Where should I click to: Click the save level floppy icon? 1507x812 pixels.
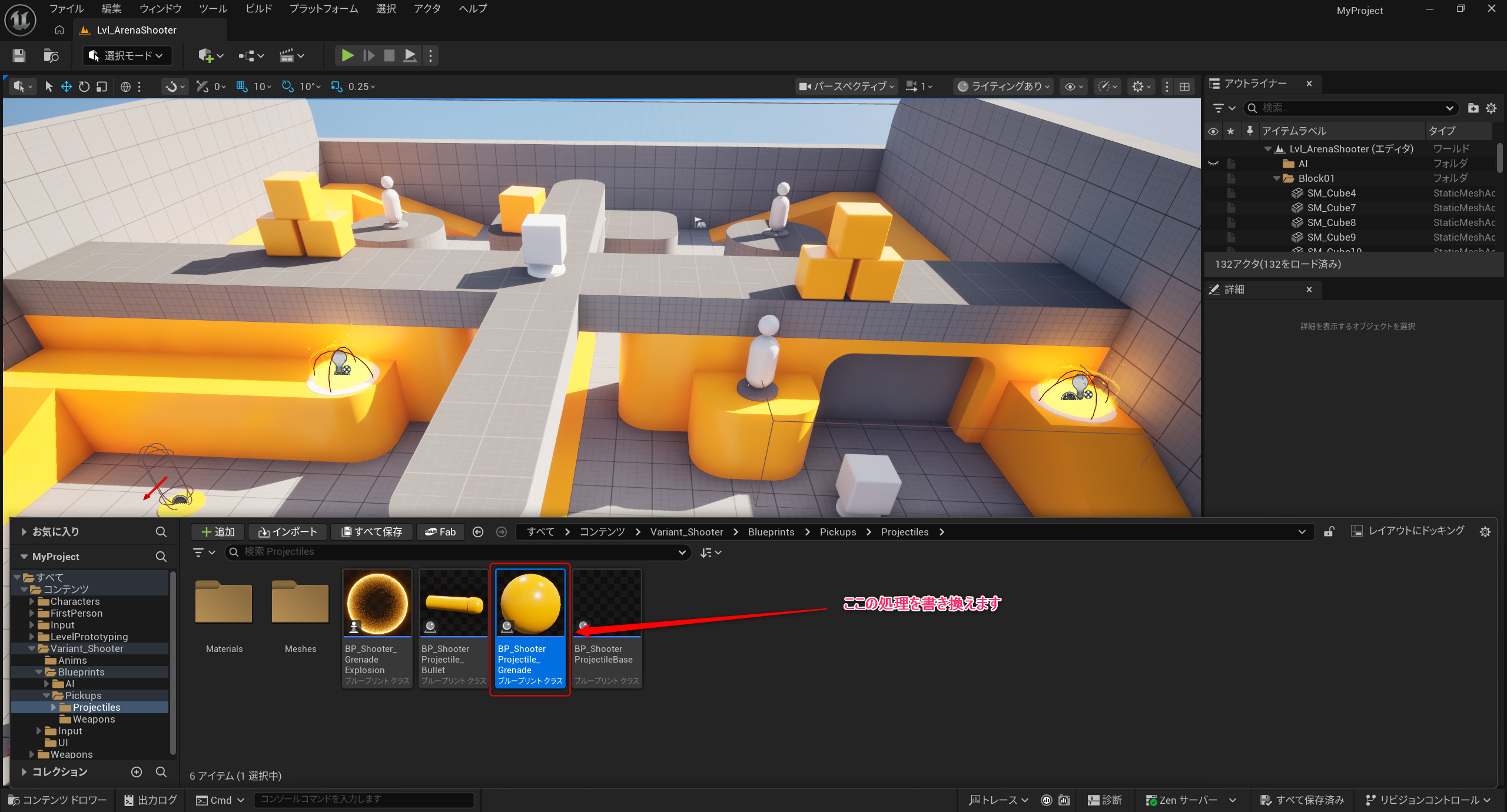(x=19, y=55)
